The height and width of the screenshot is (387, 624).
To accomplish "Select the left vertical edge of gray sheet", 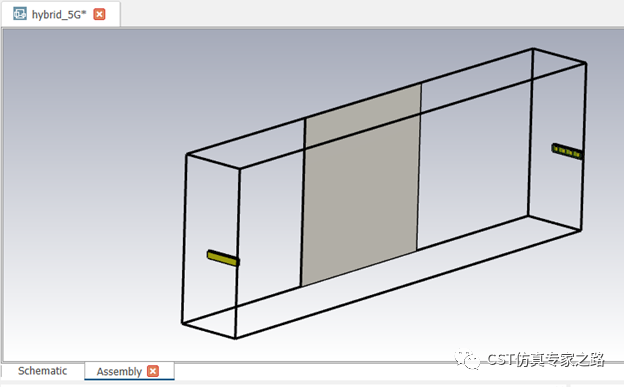I will (x=303, y=202).
